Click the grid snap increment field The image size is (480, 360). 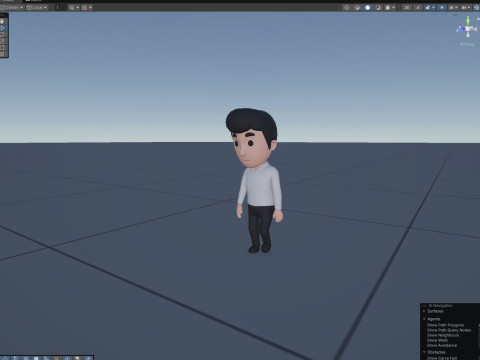(61, 7)
